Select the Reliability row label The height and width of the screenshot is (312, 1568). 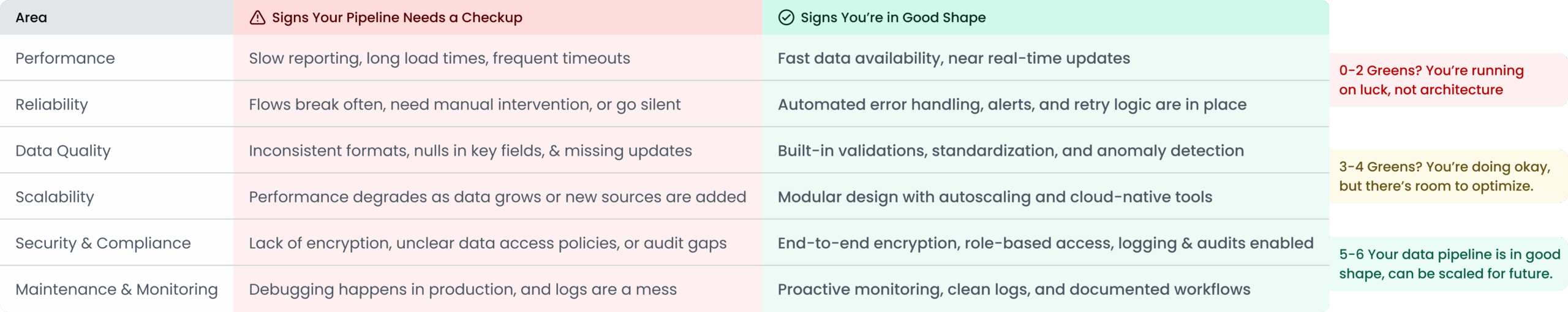coord(51,105)
